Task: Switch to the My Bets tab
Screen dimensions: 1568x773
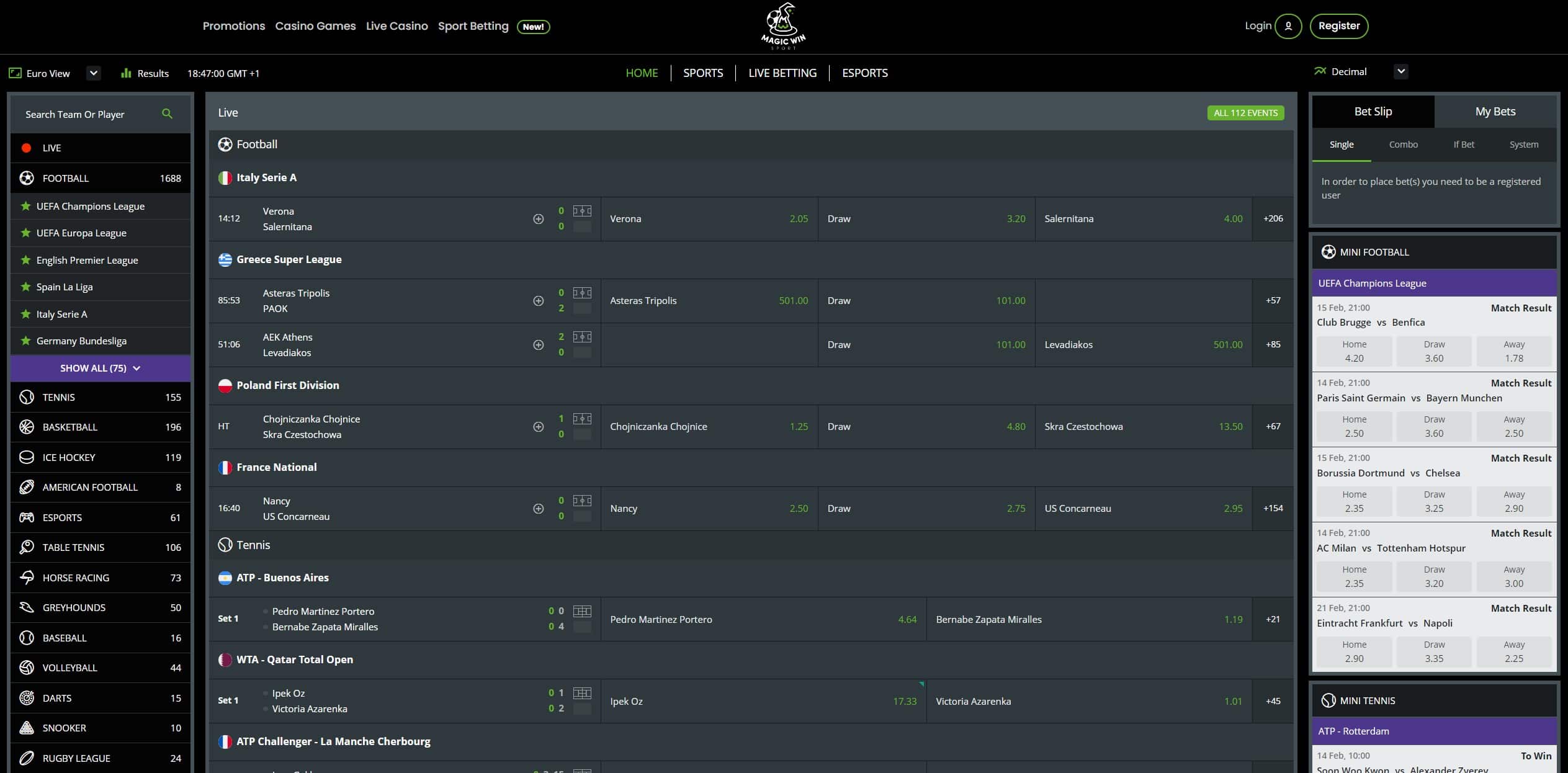Action: 1495,112
